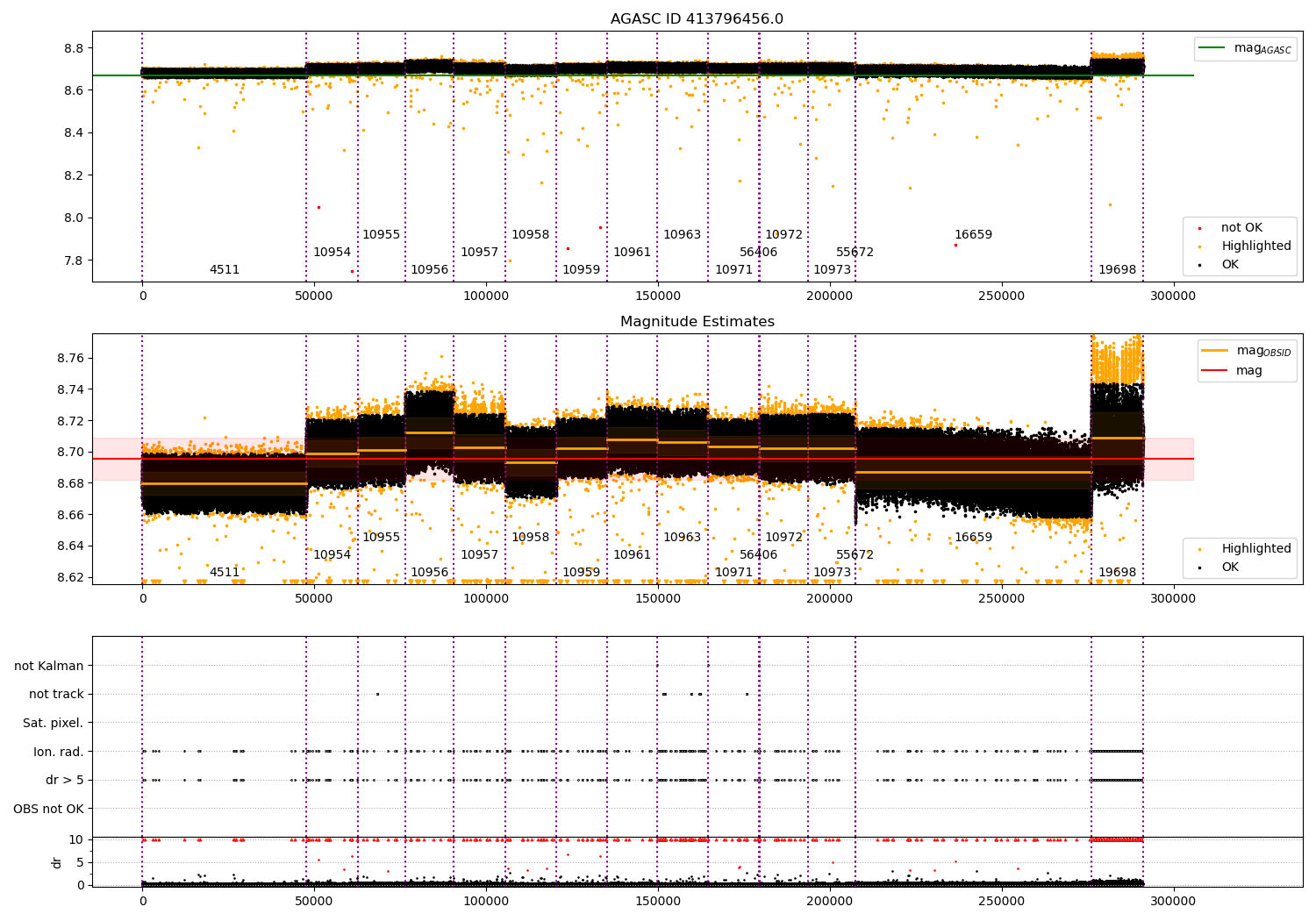Click the 250000 x-axis tick in the Magnitude Estimates plot
Viewport: 1316px width, 921px height.
(1001, 599)
